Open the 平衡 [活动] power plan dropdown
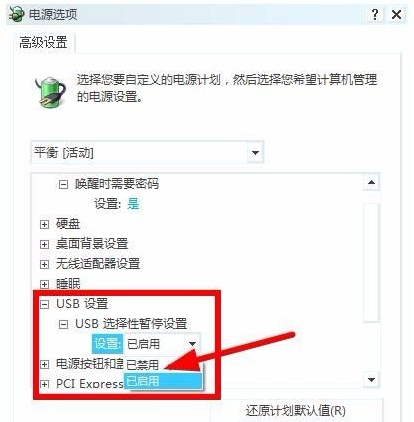414x422 pixels. [x=255, y=153]
